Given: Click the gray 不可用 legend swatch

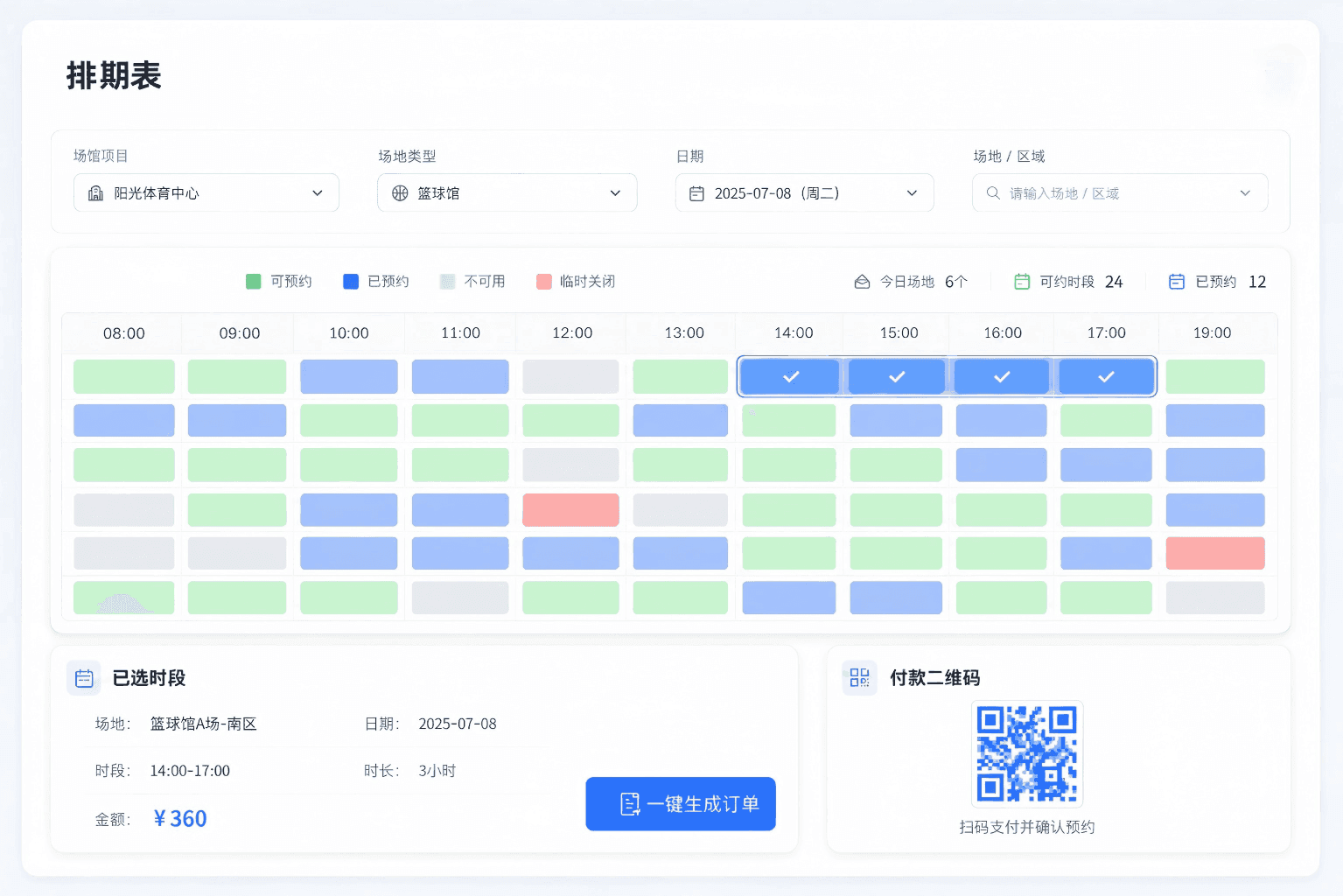Looking at the screenshot, I should click(x=447, y=282).
